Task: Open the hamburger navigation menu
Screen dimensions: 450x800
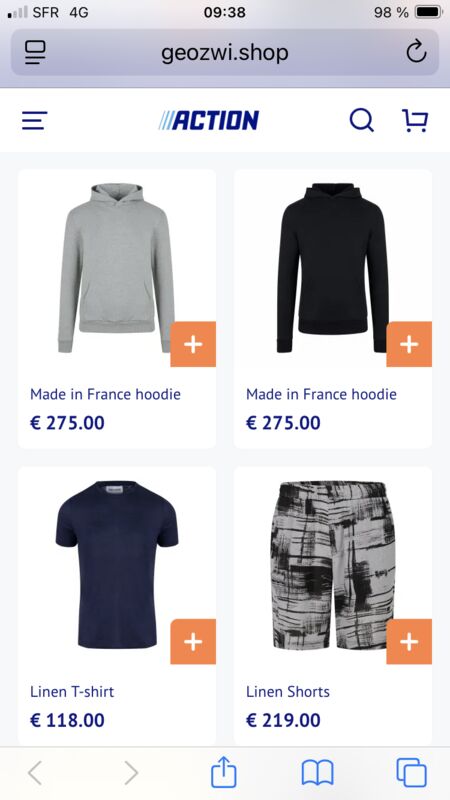Action: coord(35,121)
